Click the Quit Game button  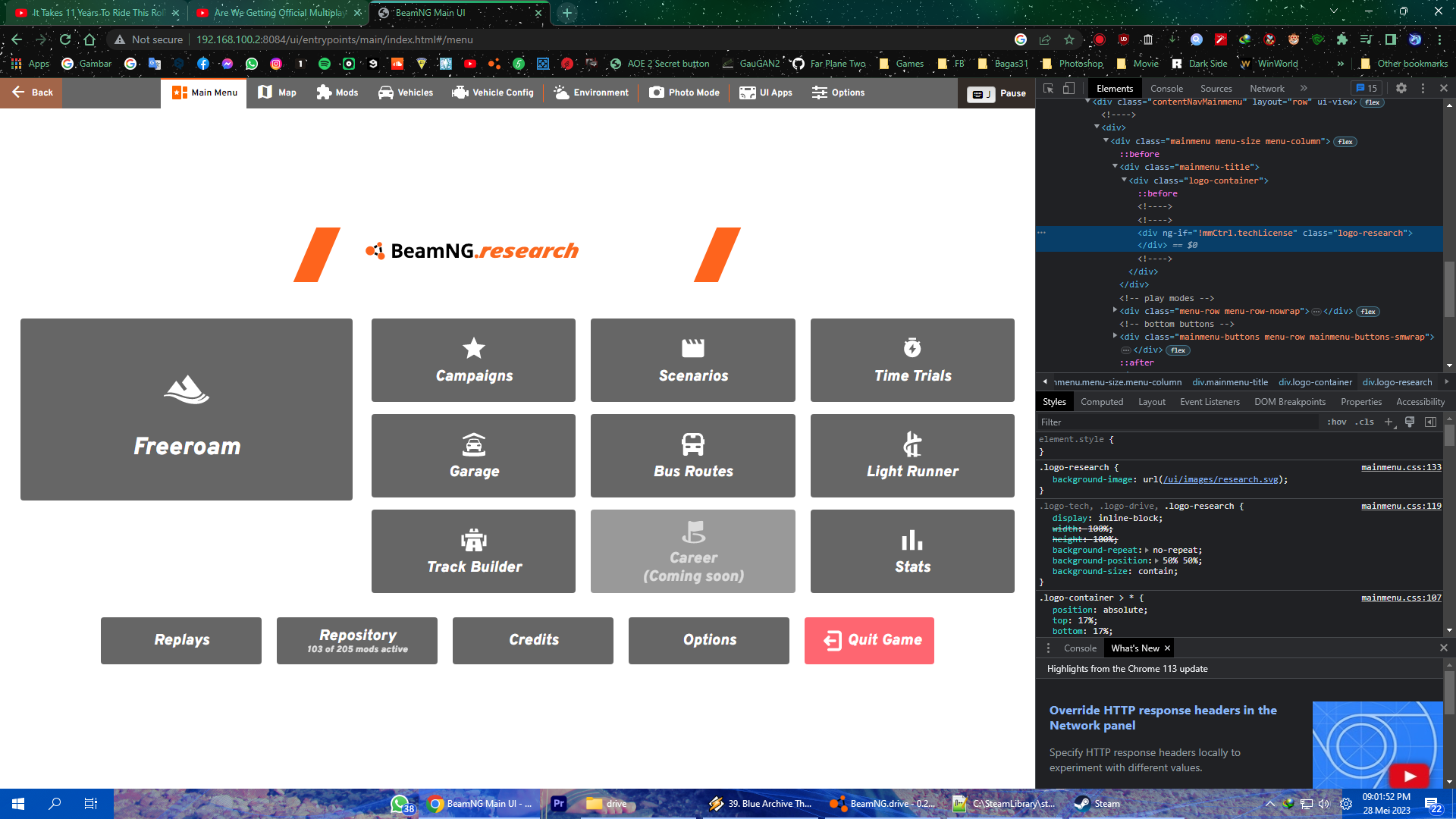pos(869,641)
